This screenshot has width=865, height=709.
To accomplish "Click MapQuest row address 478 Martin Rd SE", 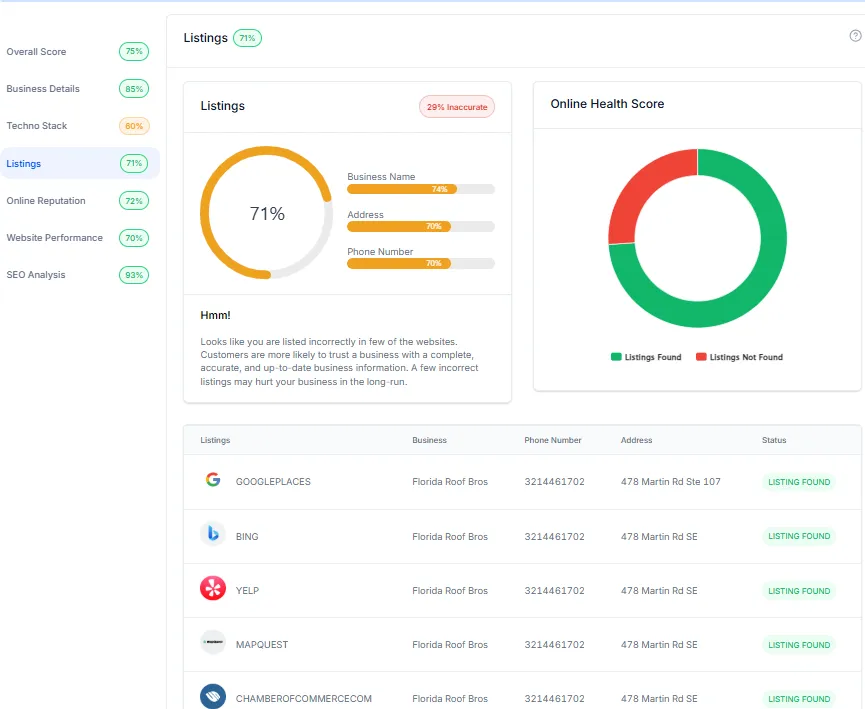I will click(659, 644).
